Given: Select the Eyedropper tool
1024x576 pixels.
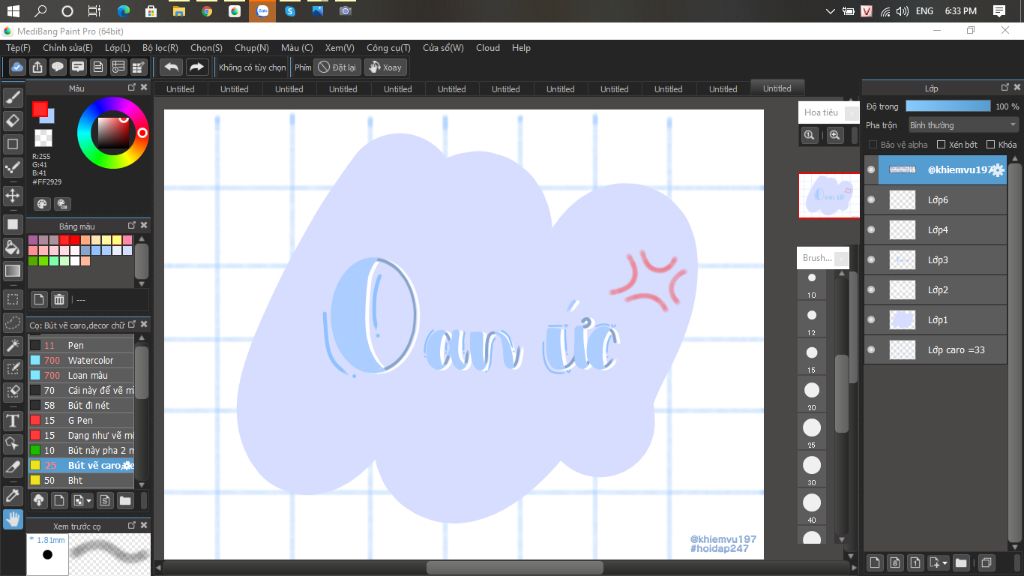Looking at the screenshot, I should [12, 496].
